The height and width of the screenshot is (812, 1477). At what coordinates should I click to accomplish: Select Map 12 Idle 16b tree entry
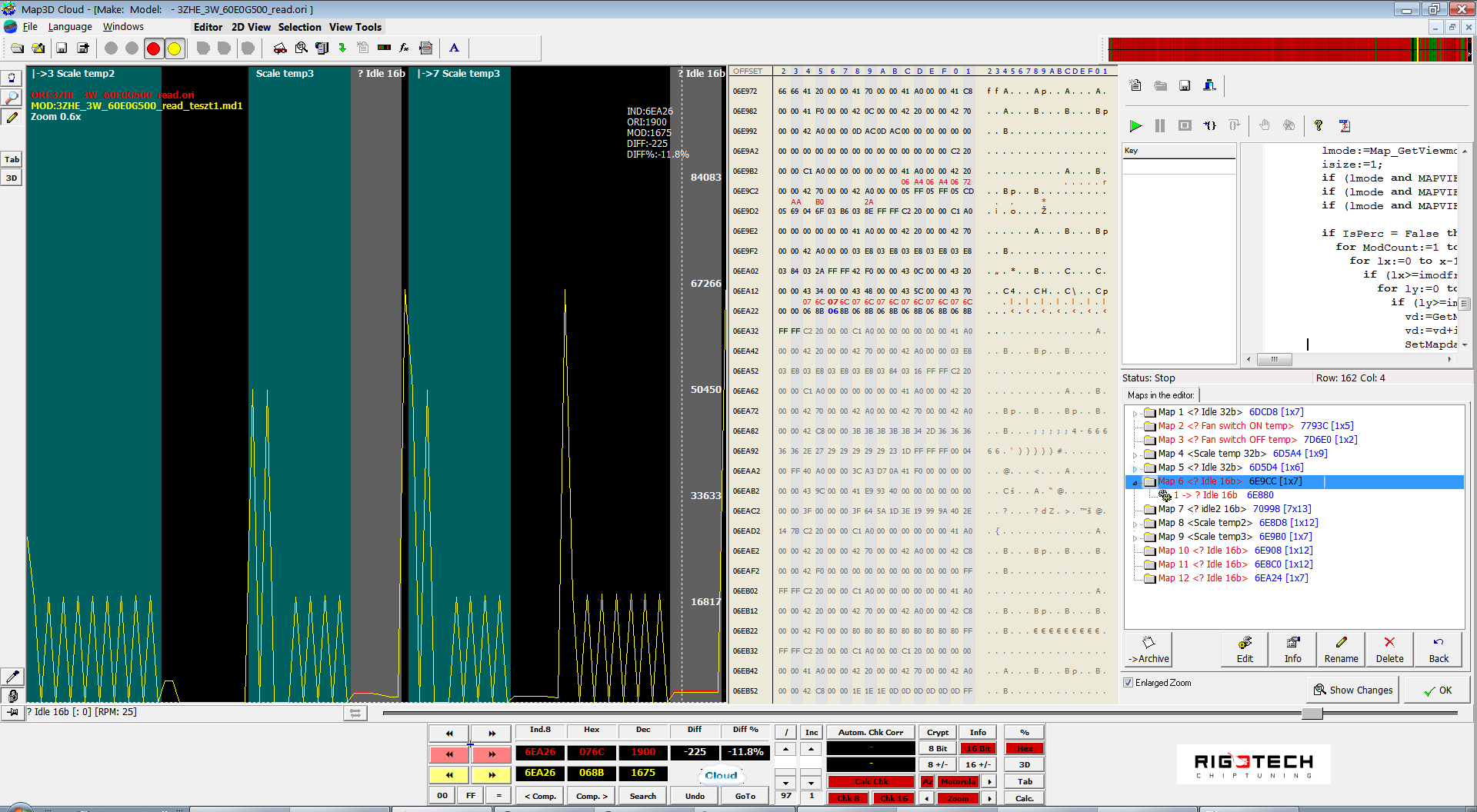tap(1232, 578)
